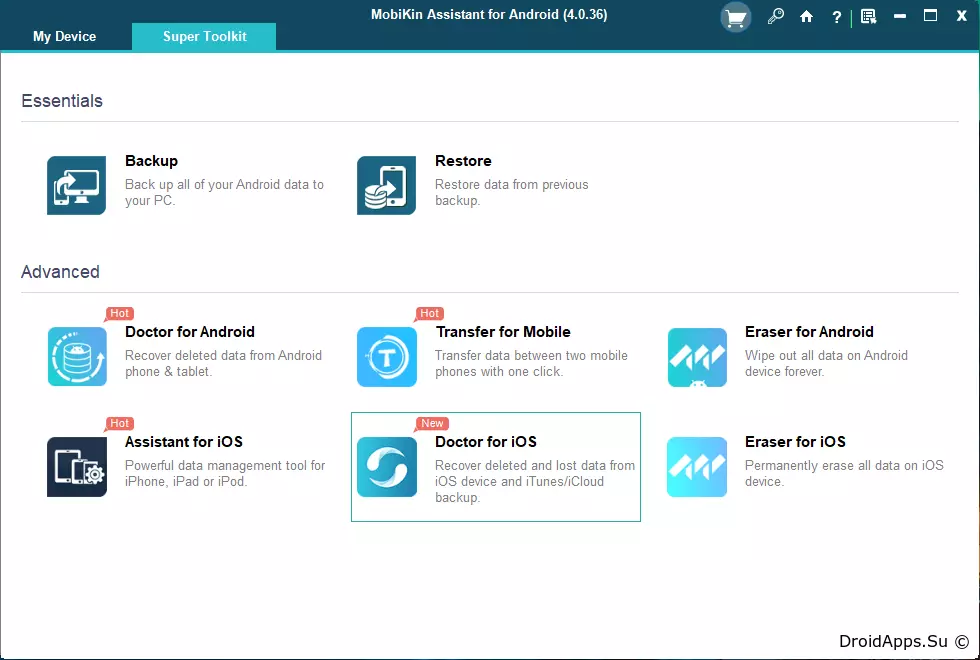The height and width of the screenshot is (660, 980).
Task: Click the key registration icon
Action: [776, 17]
